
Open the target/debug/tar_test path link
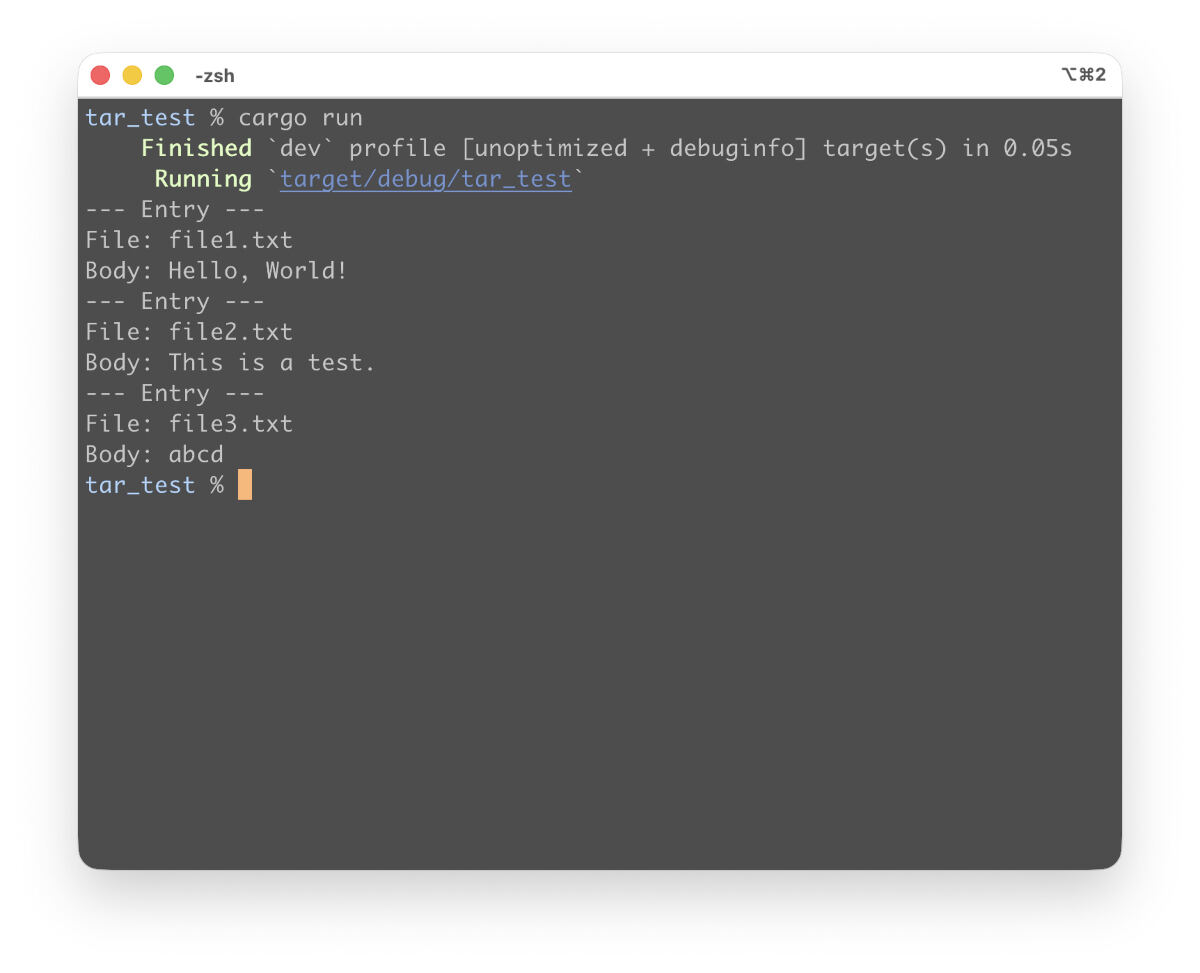pos(425,179)
